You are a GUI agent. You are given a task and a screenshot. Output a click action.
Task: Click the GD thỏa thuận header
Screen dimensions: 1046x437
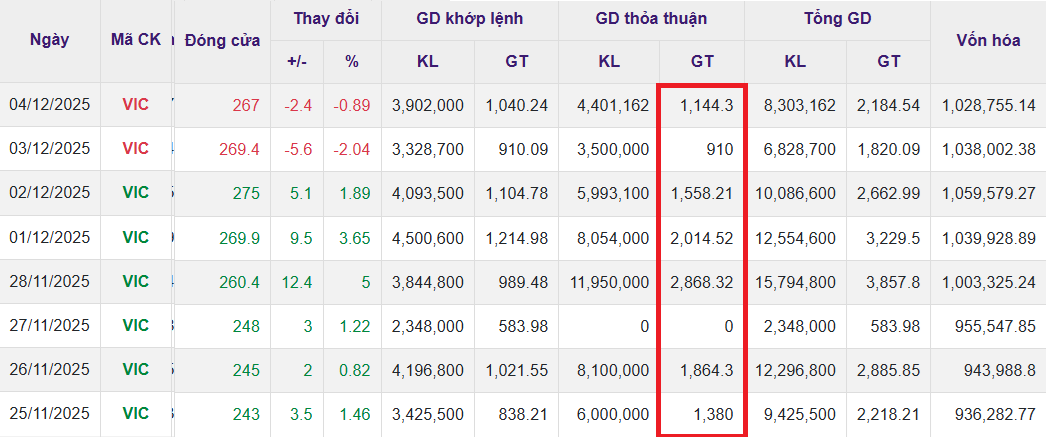coord(651,19)
